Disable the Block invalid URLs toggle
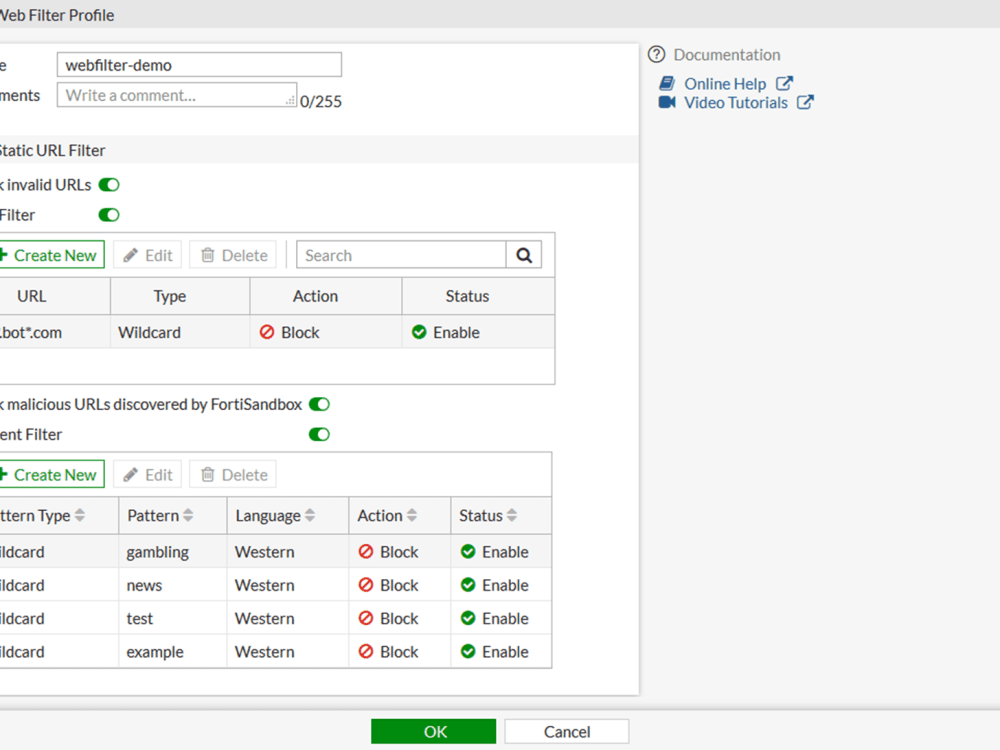 (x=109, y=184)
